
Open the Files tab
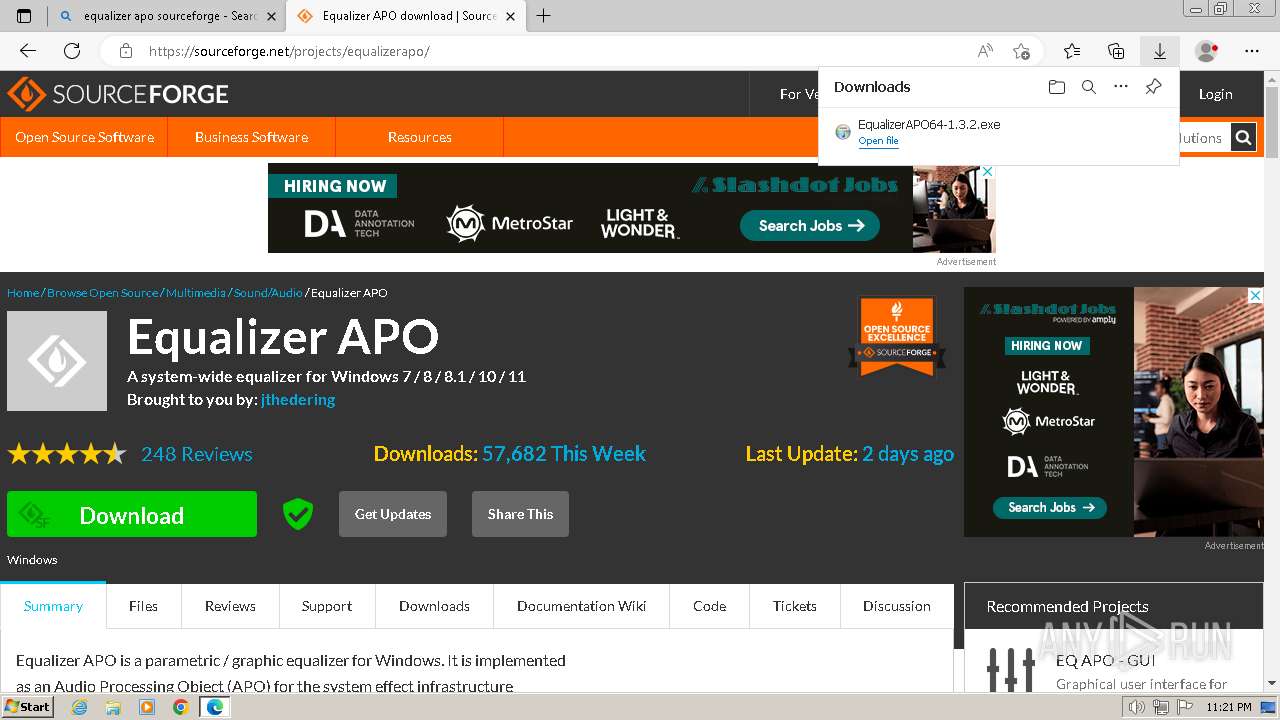tap(143, 606)
